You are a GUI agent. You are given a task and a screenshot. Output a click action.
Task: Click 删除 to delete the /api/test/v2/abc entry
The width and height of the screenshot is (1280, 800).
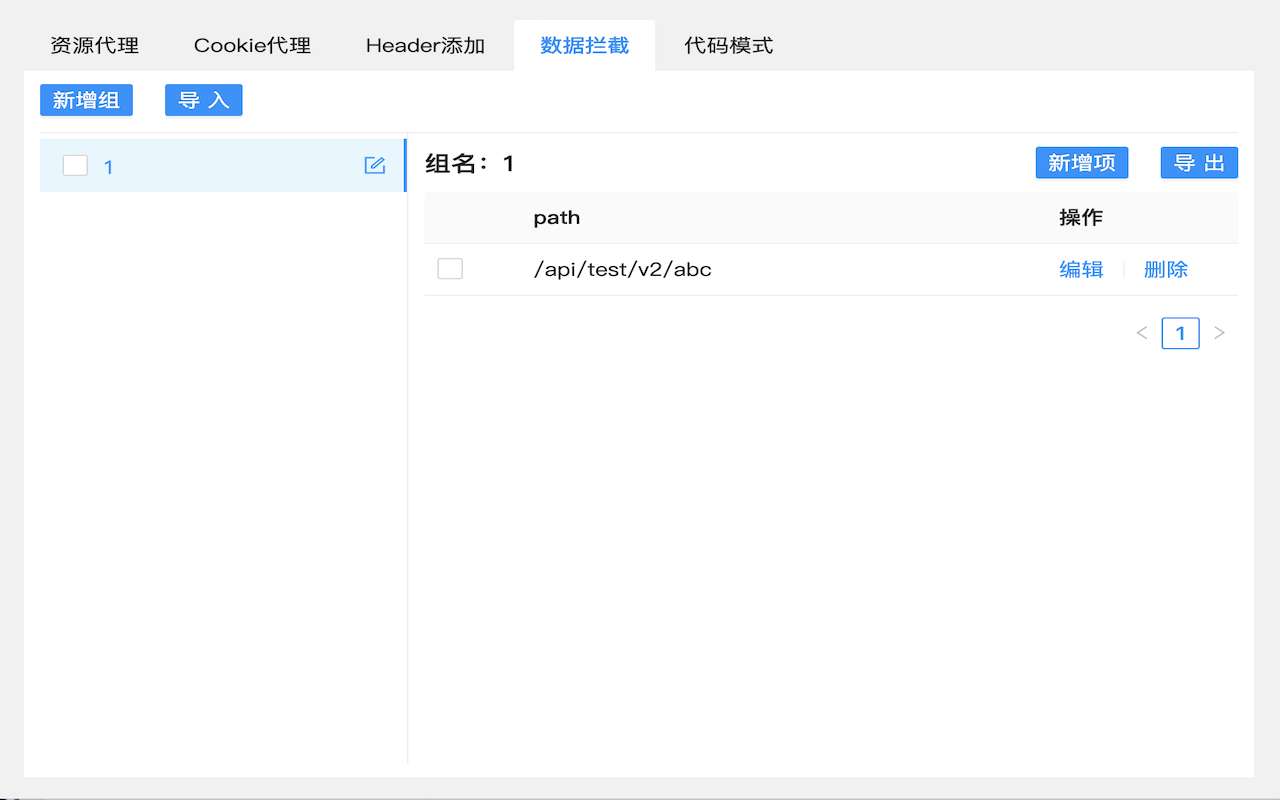coord(1165,268)
